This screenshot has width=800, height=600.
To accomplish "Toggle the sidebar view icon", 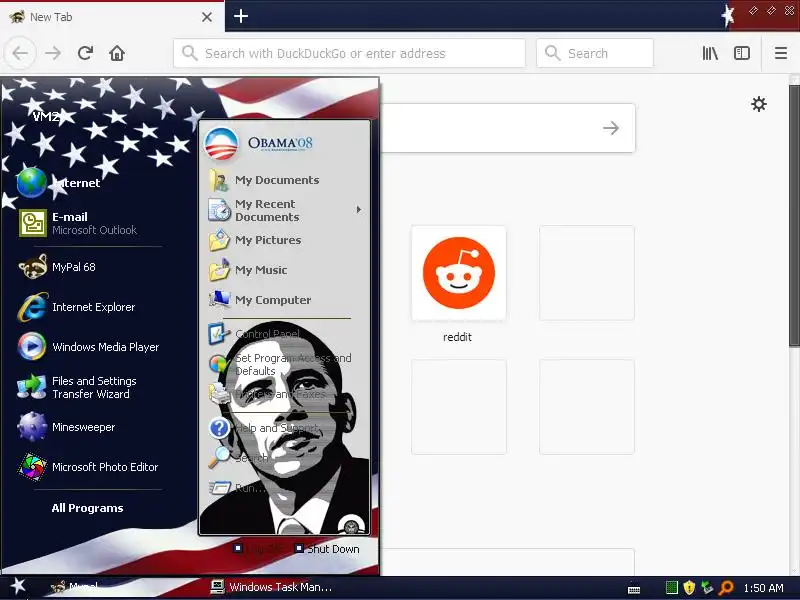I will pyautogui.click(x=741, y=53).
